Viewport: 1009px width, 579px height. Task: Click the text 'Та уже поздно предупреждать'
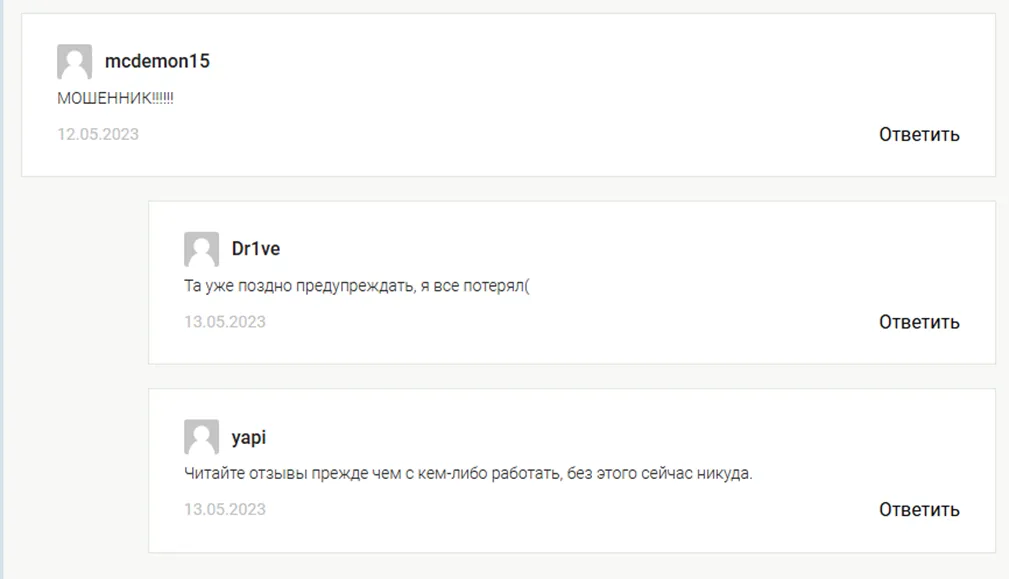299,286
